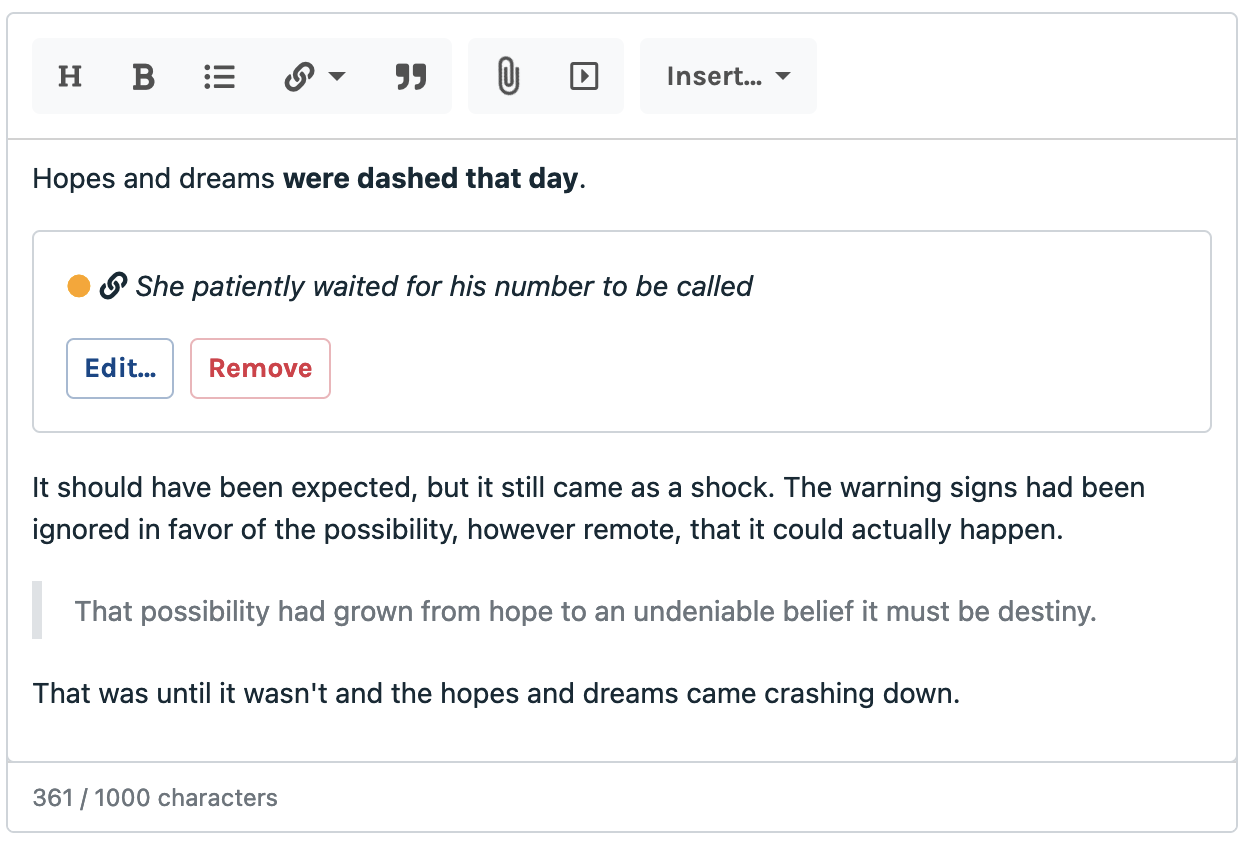This screenshot has height=846, width=1248.
Task: Click the blockquote's left grey bar
Action: tap(37, 610)
